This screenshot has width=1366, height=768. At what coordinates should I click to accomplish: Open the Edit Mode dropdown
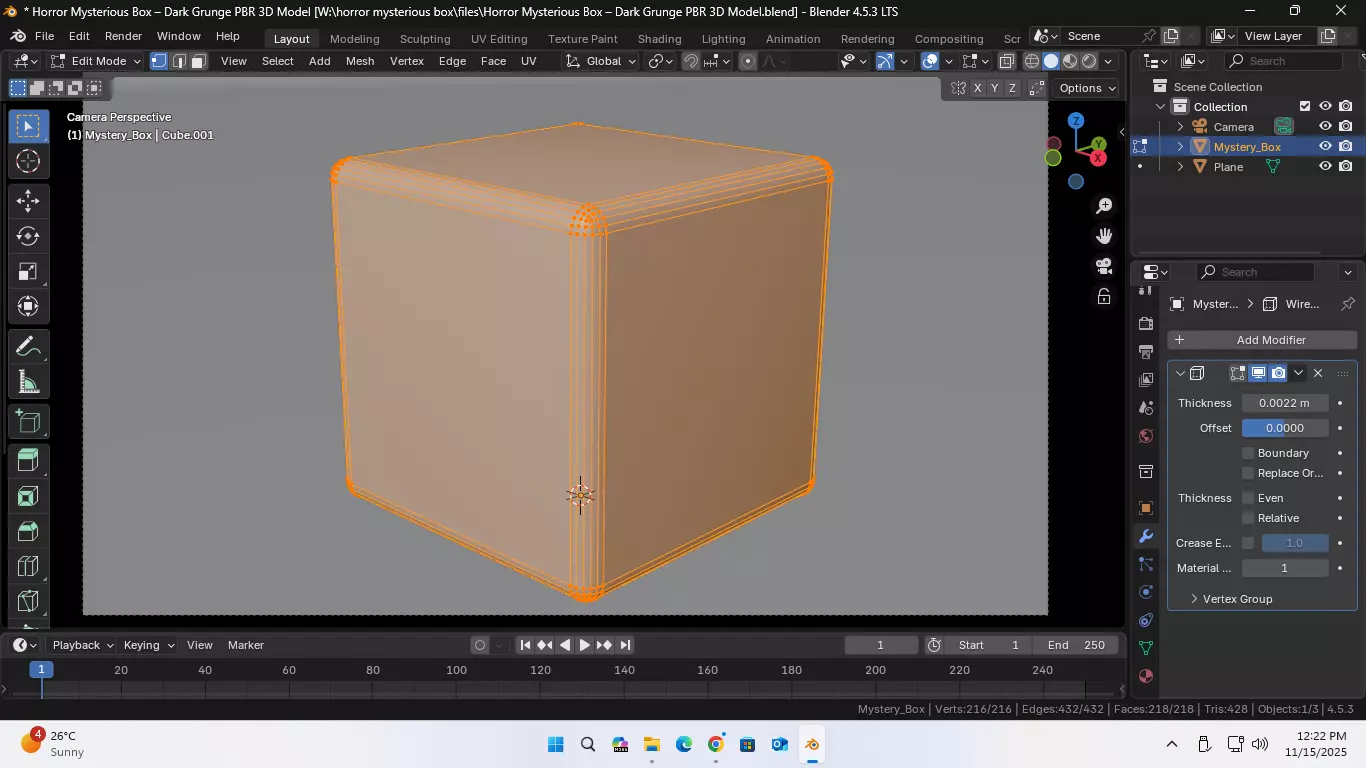96,61
